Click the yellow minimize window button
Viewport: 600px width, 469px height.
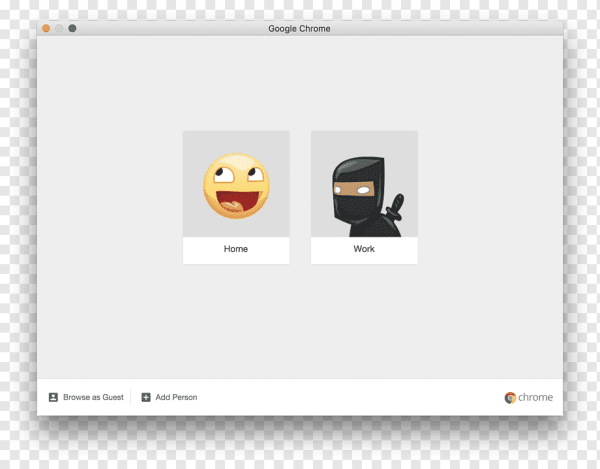(59, 28)
